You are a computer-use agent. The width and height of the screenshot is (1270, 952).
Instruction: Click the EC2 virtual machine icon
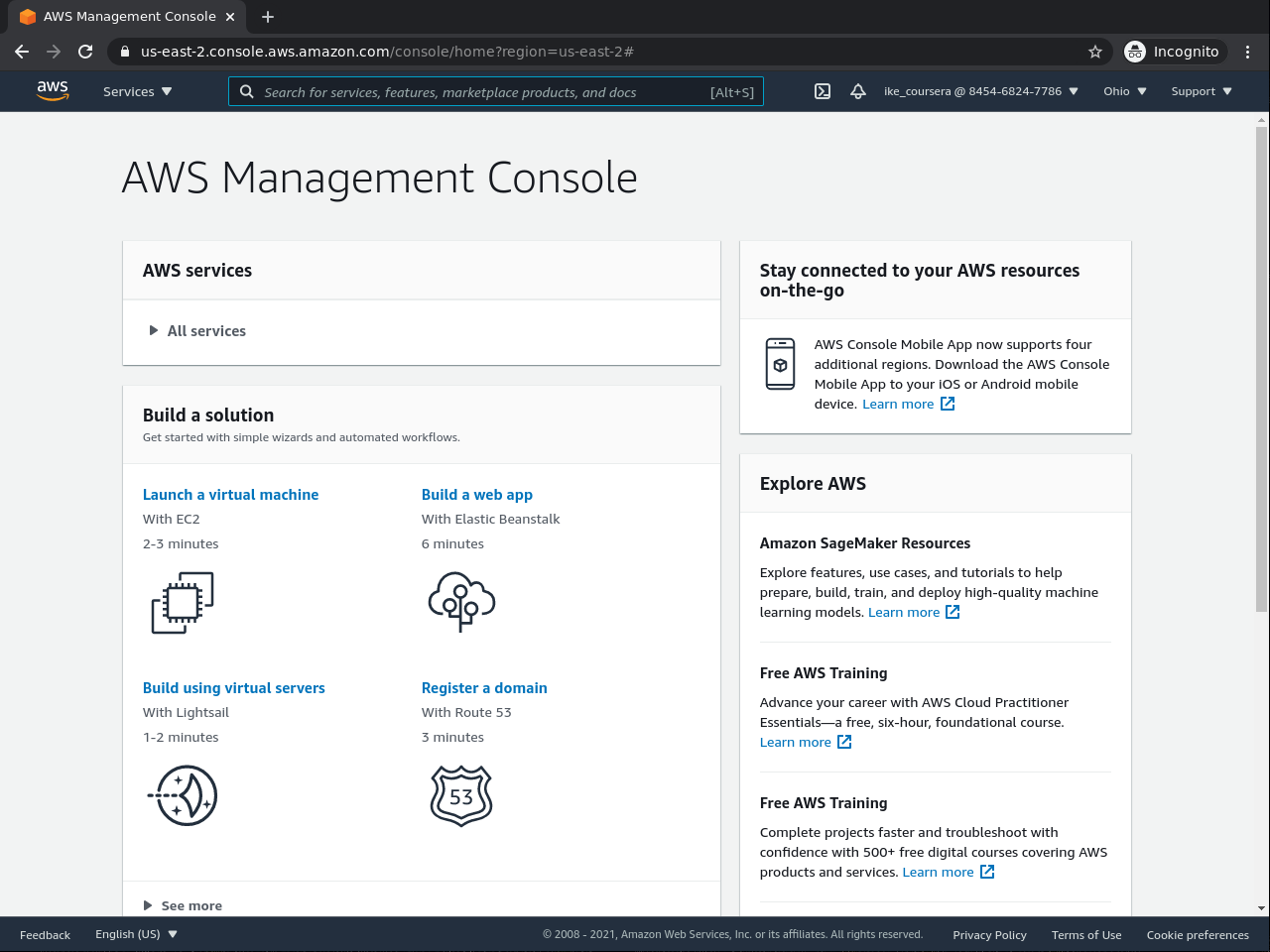pyautogui.click(x=183, y=603)
